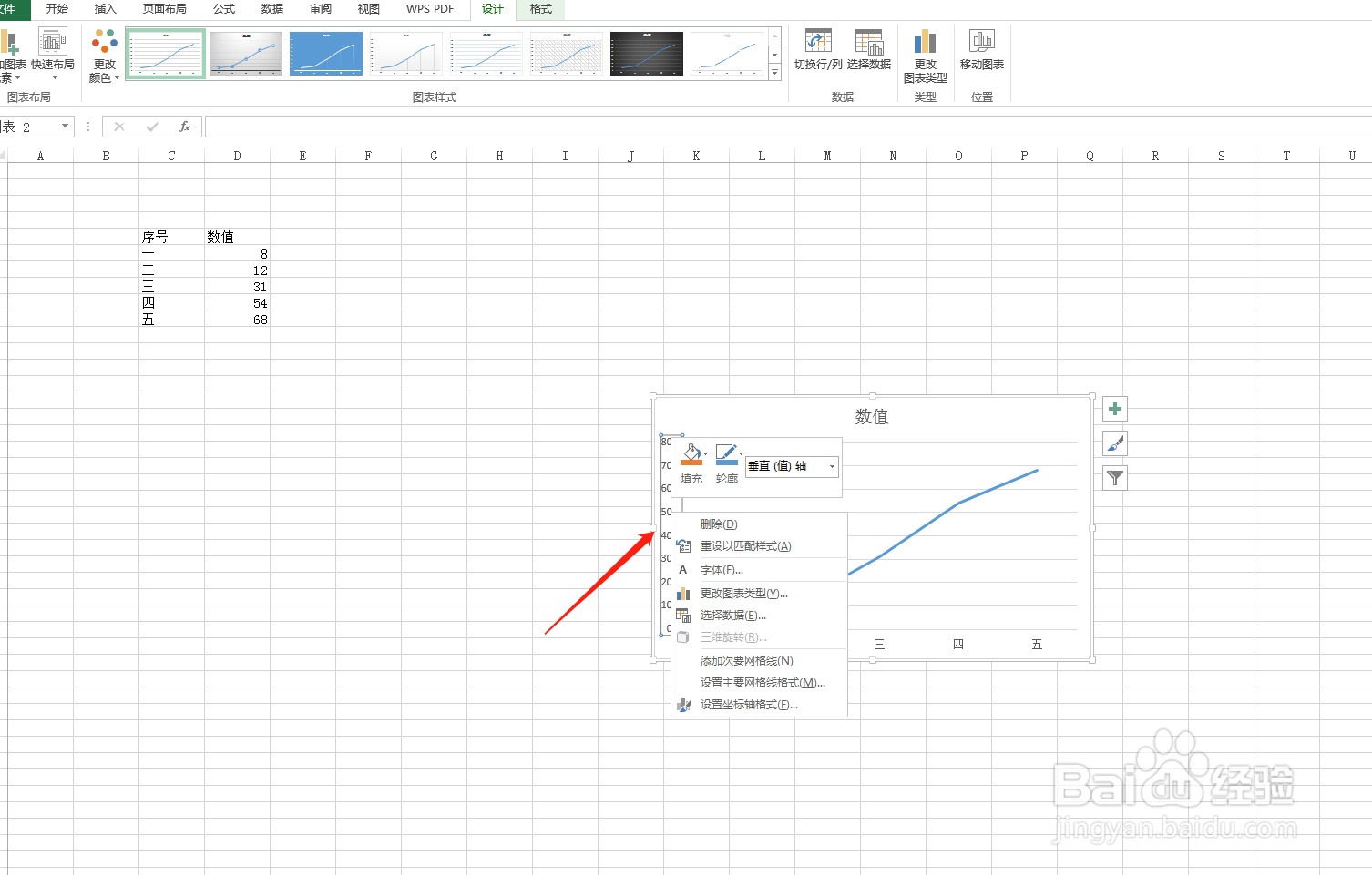Click the horizontal axis label 四
The width and height of the screenshot is (1372, 875).
click(x=958, y=644)
